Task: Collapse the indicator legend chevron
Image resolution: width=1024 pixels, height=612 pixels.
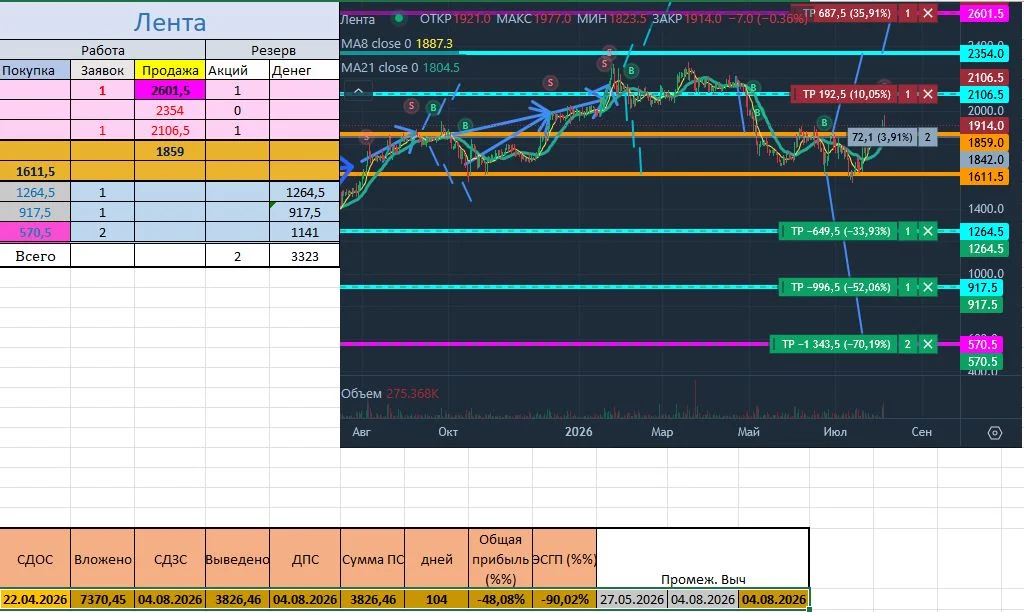Action: point(359,91)
